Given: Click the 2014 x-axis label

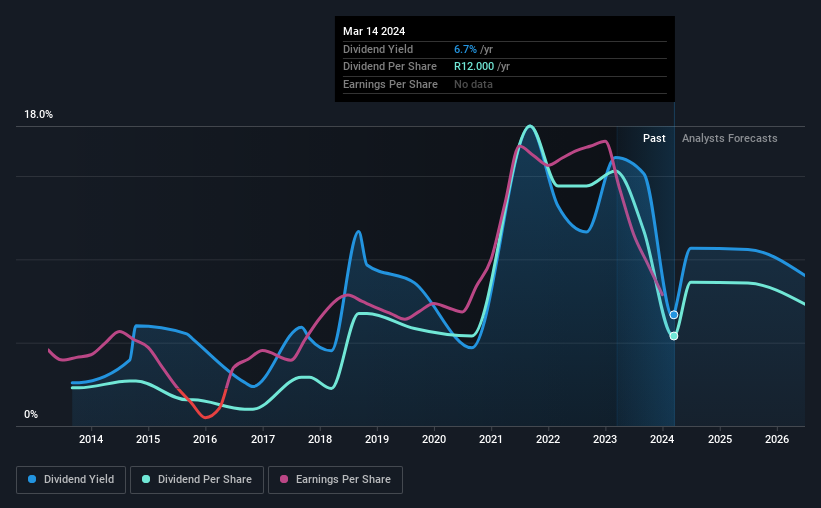Looking at the screenshot, I should (x=91, y=439).
